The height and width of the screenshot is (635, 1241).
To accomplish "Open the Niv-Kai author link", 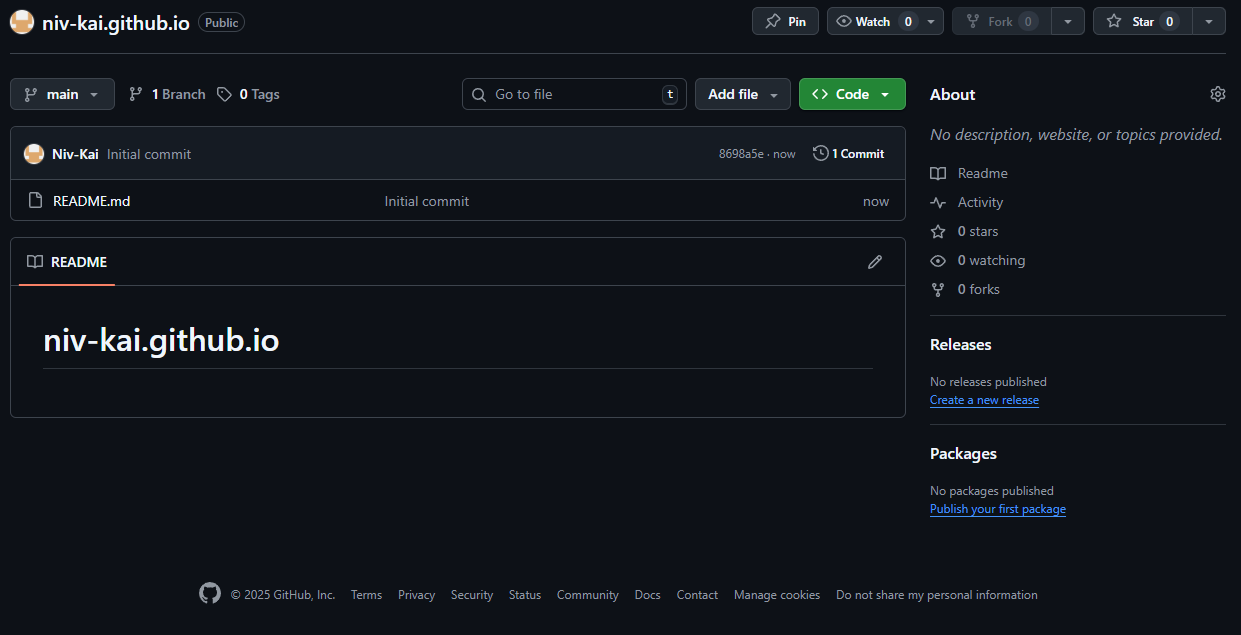I will 75,154.
